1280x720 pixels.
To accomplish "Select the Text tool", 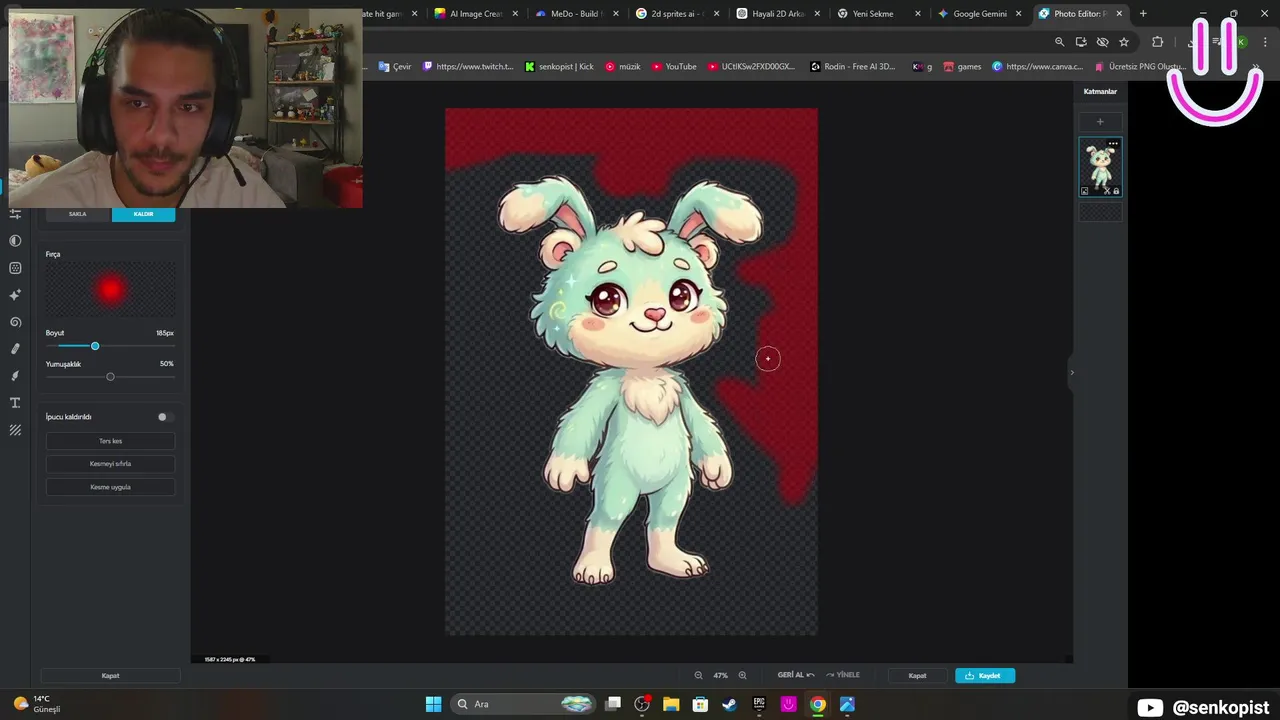I will (15, 403).
